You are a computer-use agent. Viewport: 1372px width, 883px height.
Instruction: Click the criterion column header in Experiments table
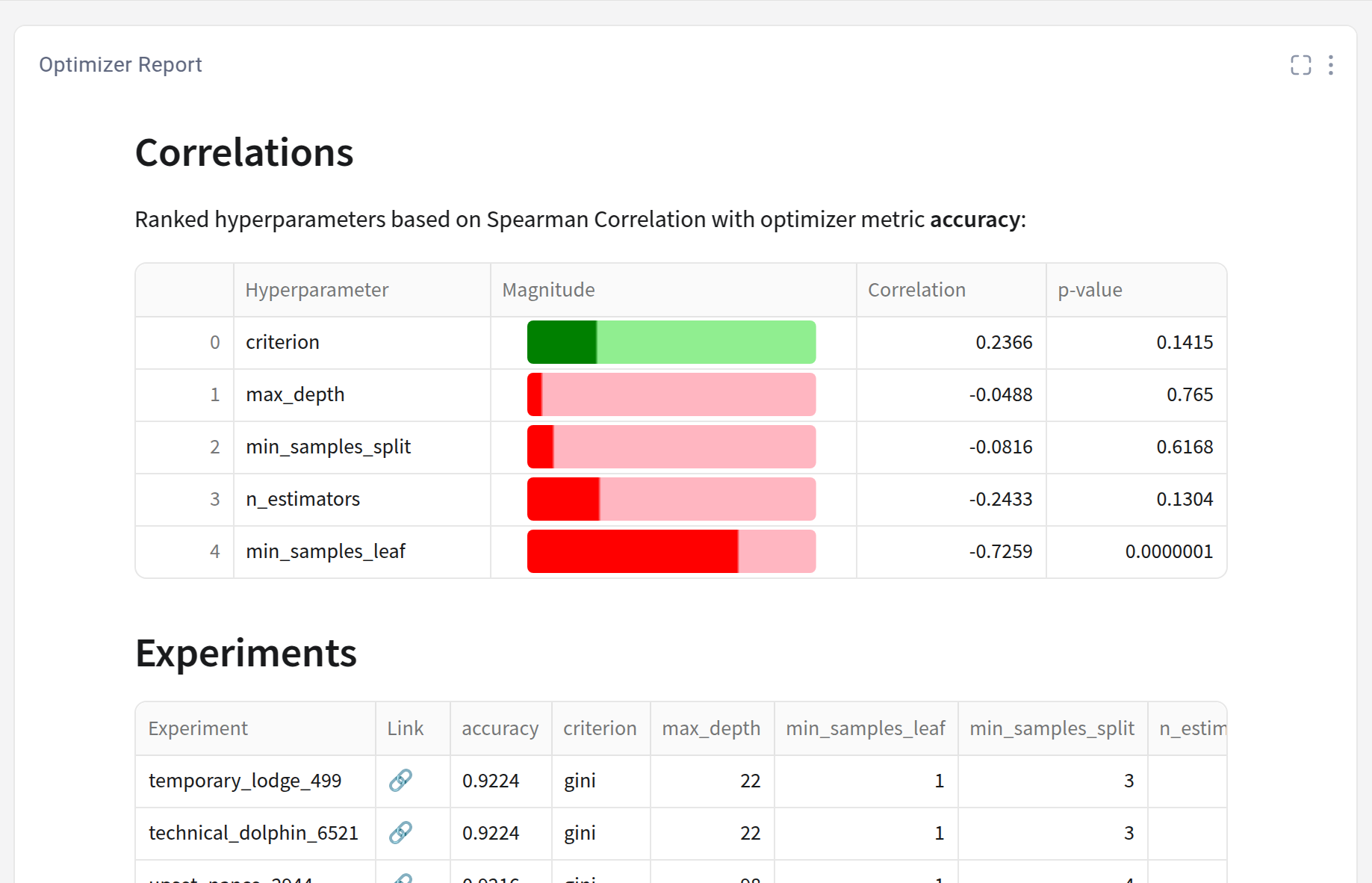coord(600,728)
